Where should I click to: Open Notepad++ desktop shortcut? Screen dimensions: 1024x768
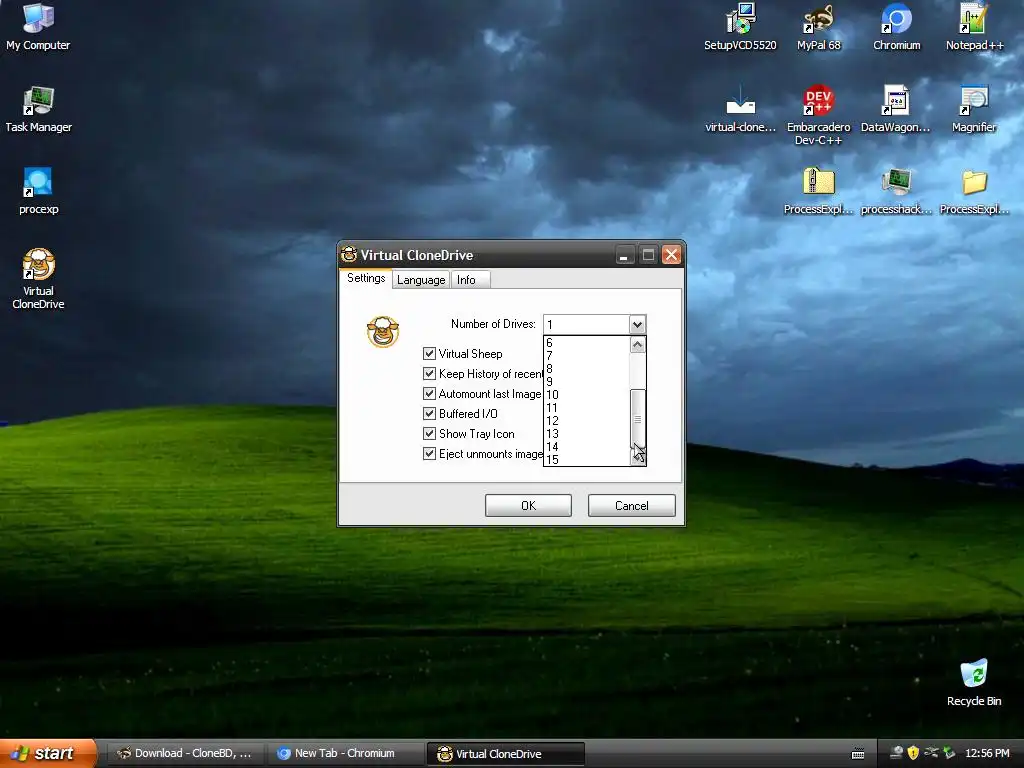(974, 26)
